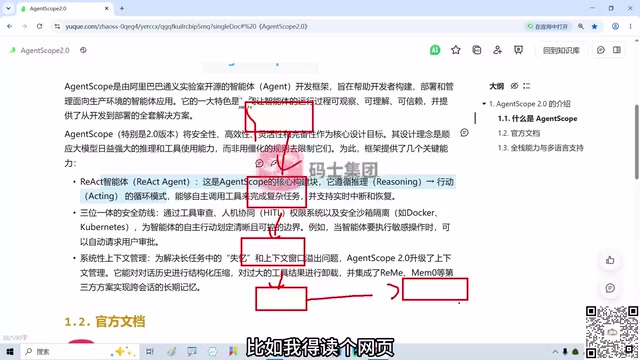Click the 1.2. 官方文档 section heading
The image size is (640, 360).
click(x=105, y=322)
